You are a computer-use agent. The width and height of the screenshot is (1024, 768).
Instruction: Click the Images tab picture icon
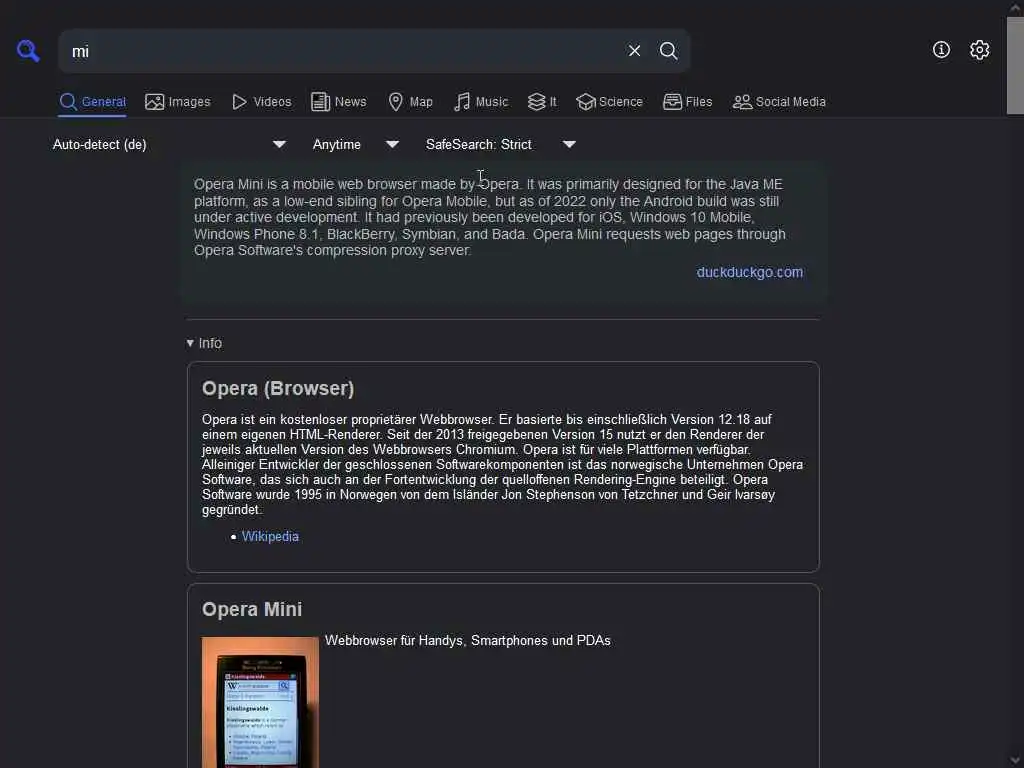pyautogui.click(x=155, y=102)
